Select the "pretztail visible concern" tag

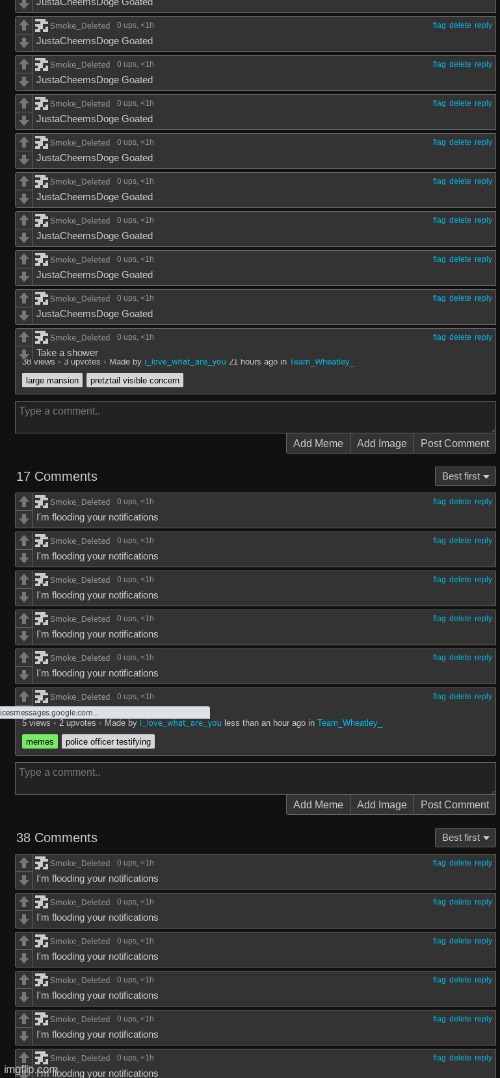point(135,380)
